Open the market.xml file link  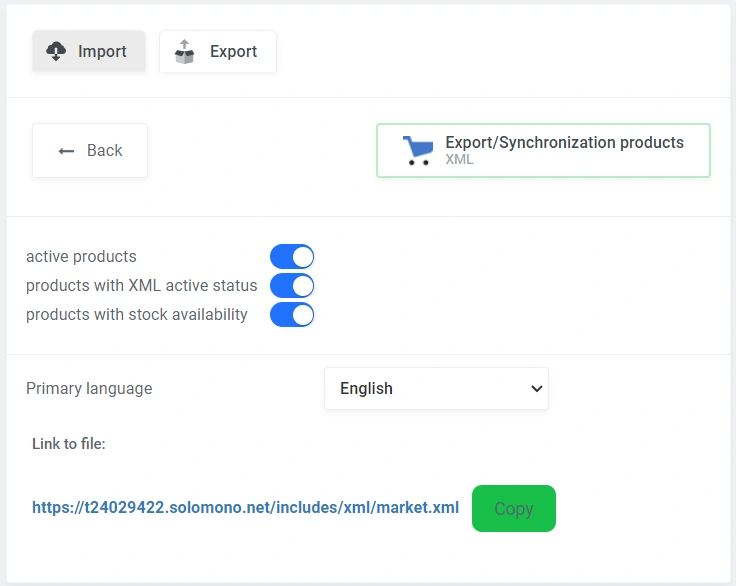(x=245, y=508)
